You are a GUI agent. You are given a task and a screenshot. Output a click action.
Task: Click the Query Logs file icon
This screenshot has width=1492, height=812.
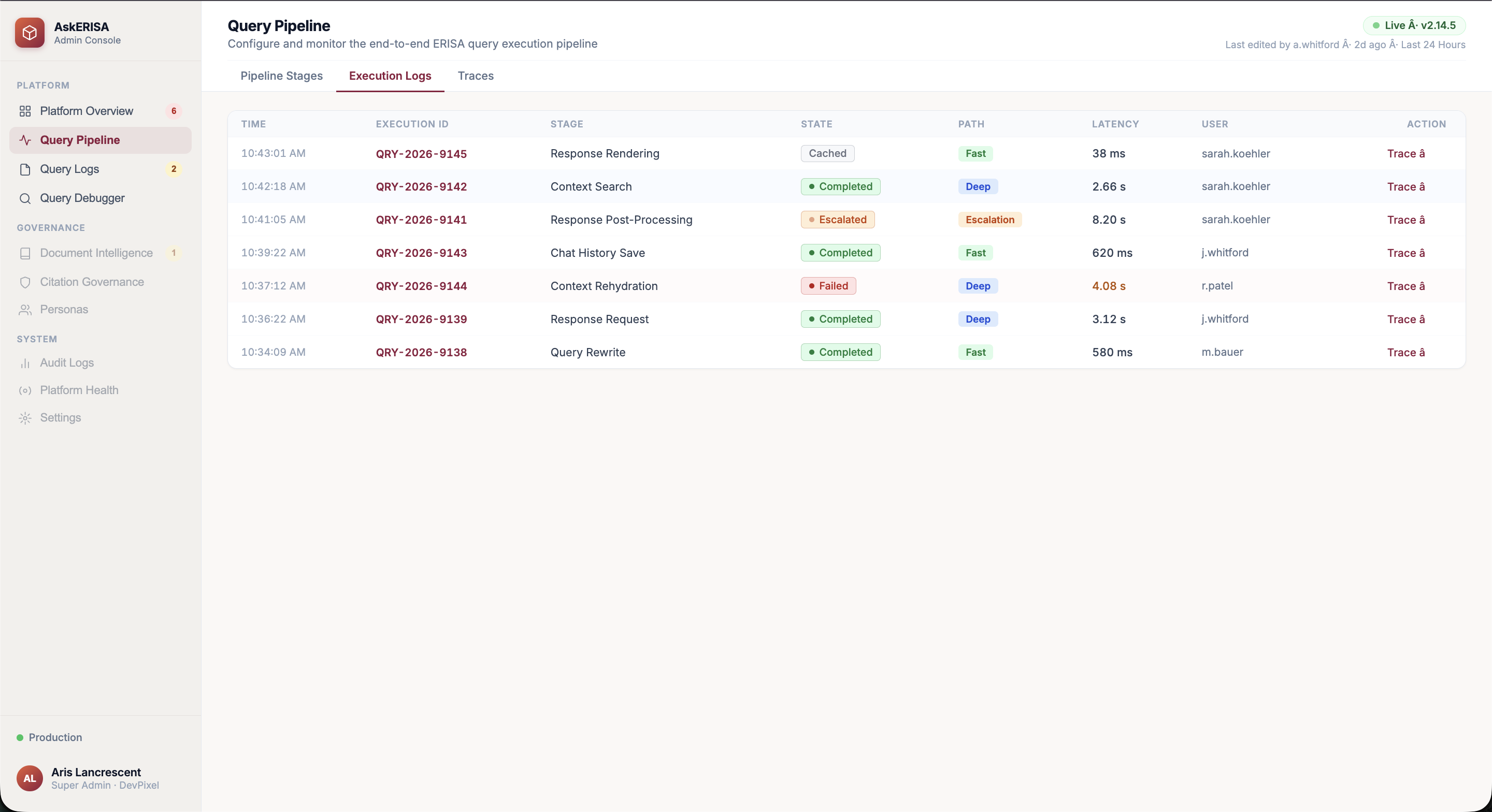(x=25, y=169)
